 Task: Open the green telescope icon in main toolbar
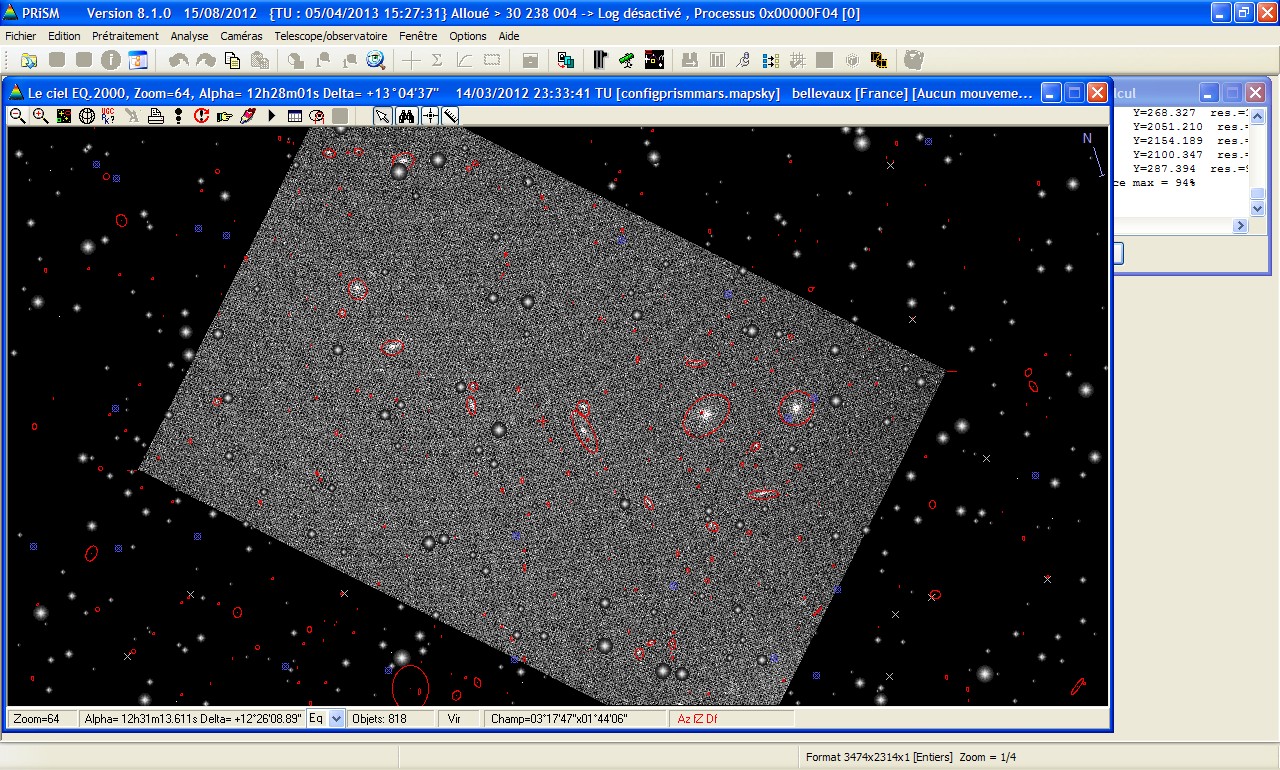click(x=626, y=60)
